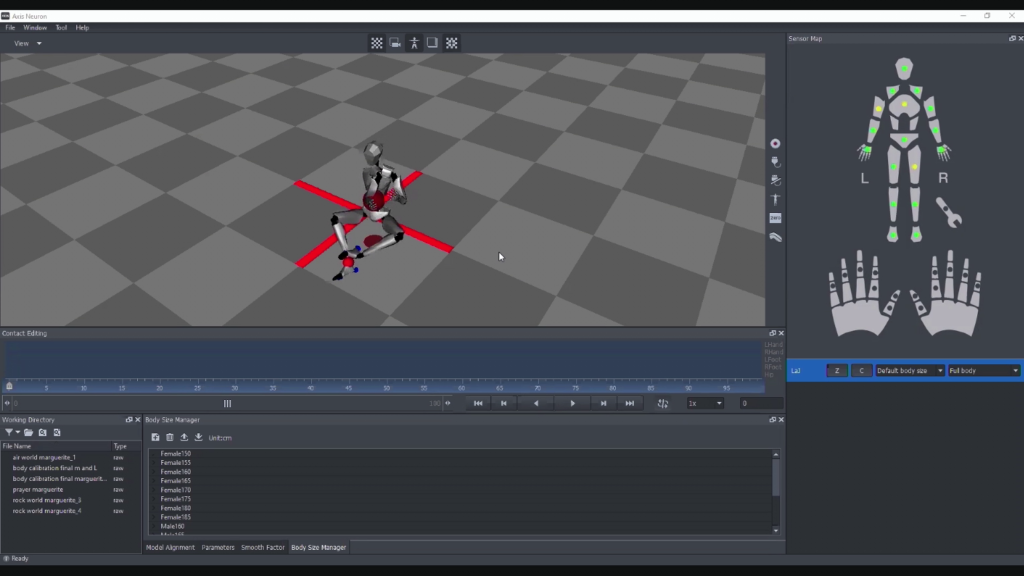Click the third icon in Working Directory toolbar
Image resolution: width=1024 pixels, height=576 pixels.
coord(42,432)
